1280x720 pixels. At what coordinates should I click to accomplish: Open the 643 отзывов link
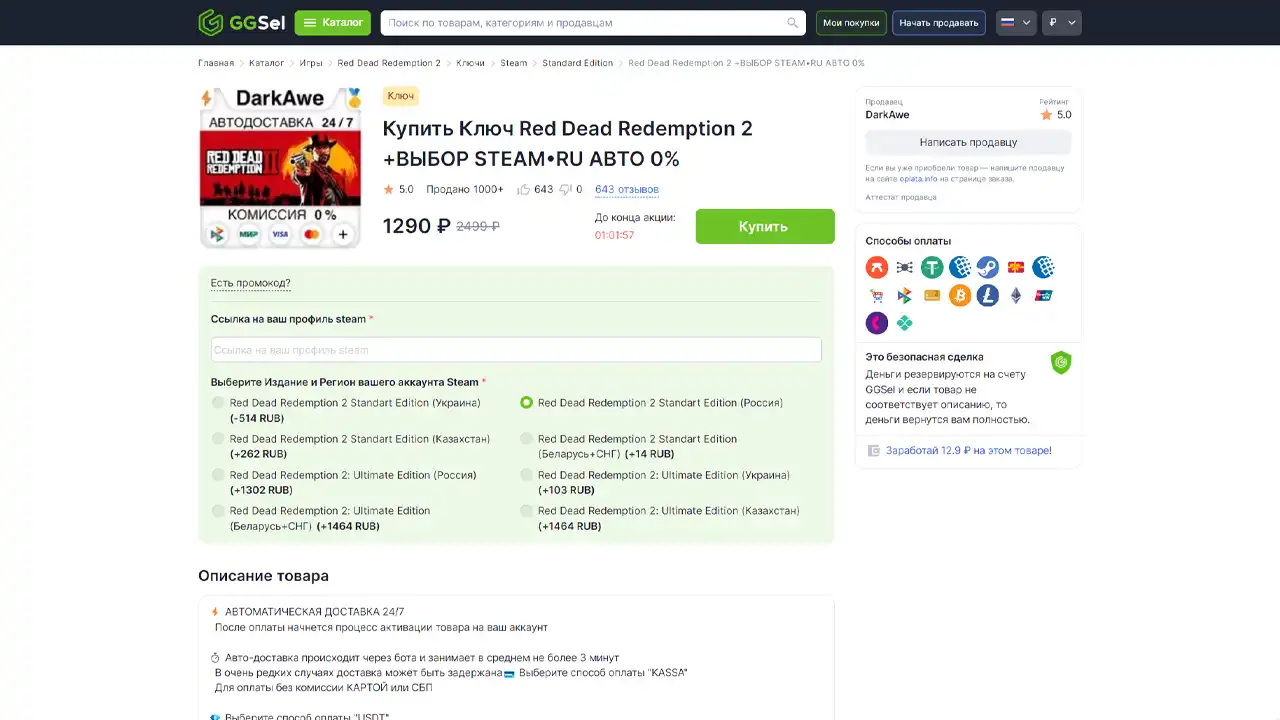click(x=627, y=189)
